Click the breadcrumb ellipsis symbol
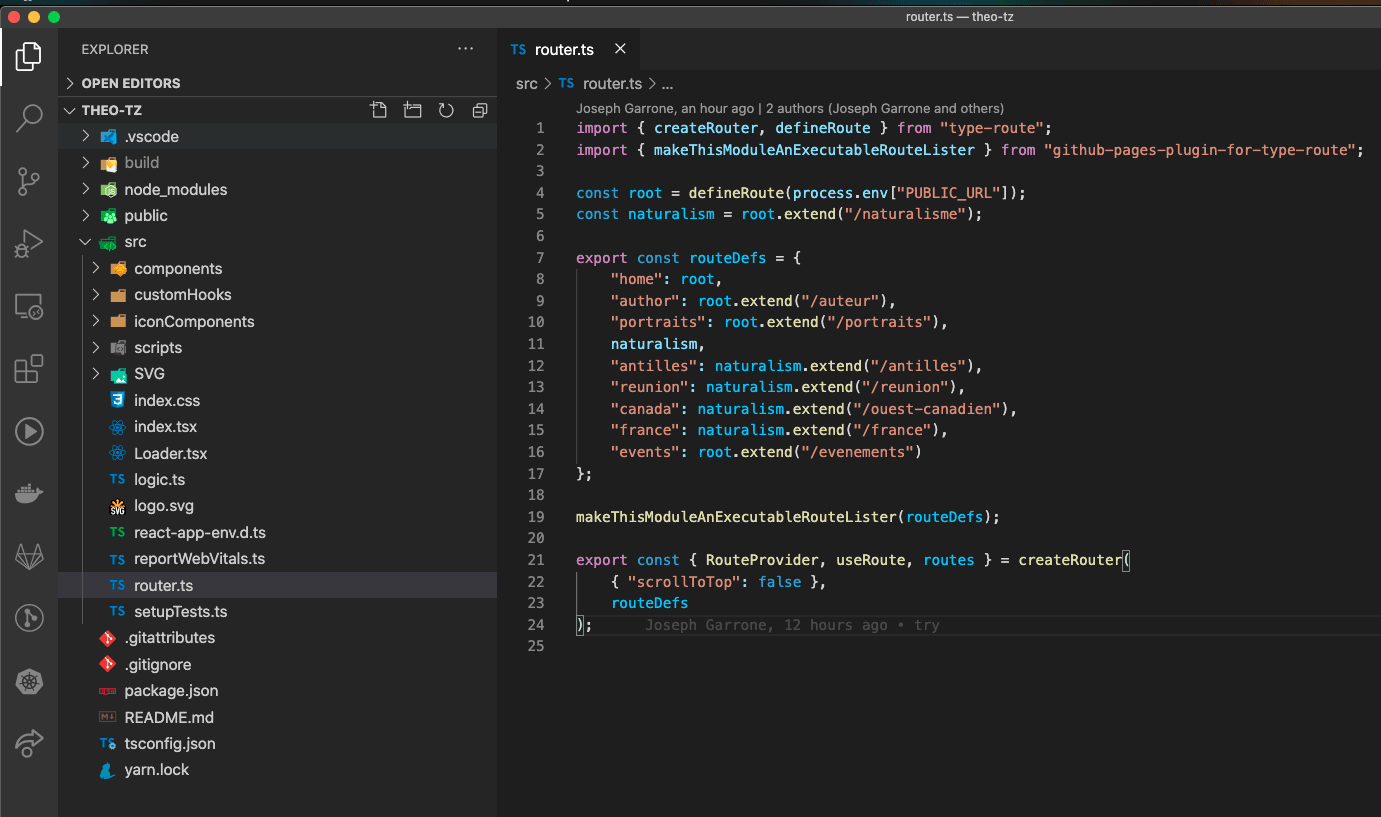The height and width of the screenshot is (817, 1381). coord(668,84)
